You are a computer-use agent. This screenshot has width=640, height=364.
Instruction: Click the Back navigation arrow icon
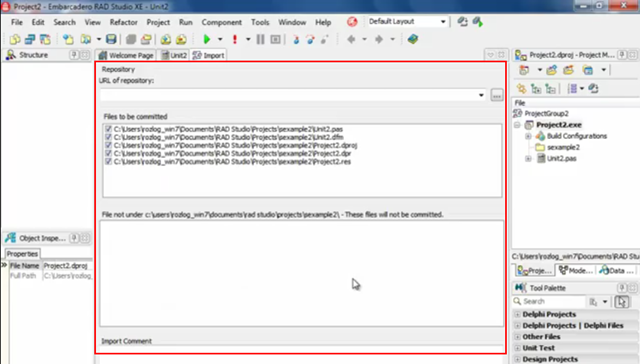point(351,39)
